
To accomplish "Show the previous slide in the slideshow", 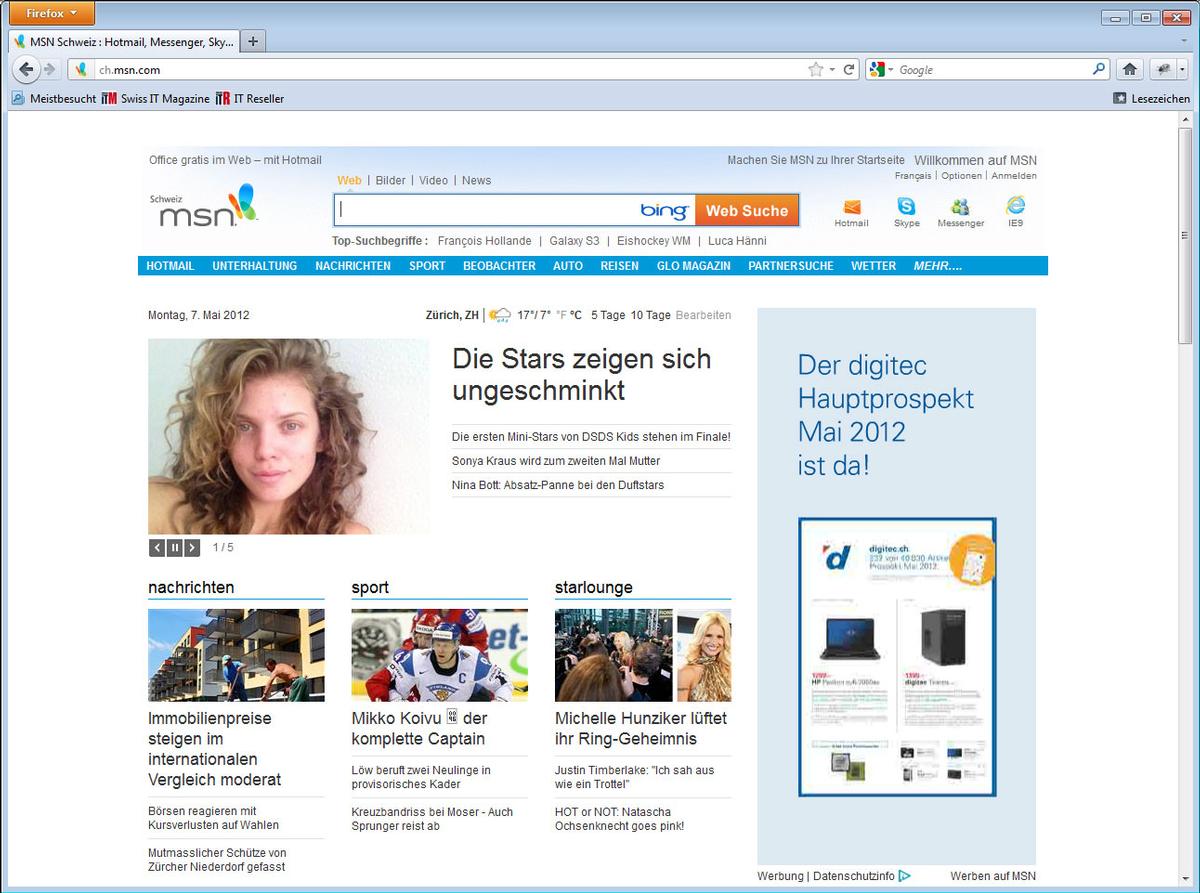I will coord(157,548).
